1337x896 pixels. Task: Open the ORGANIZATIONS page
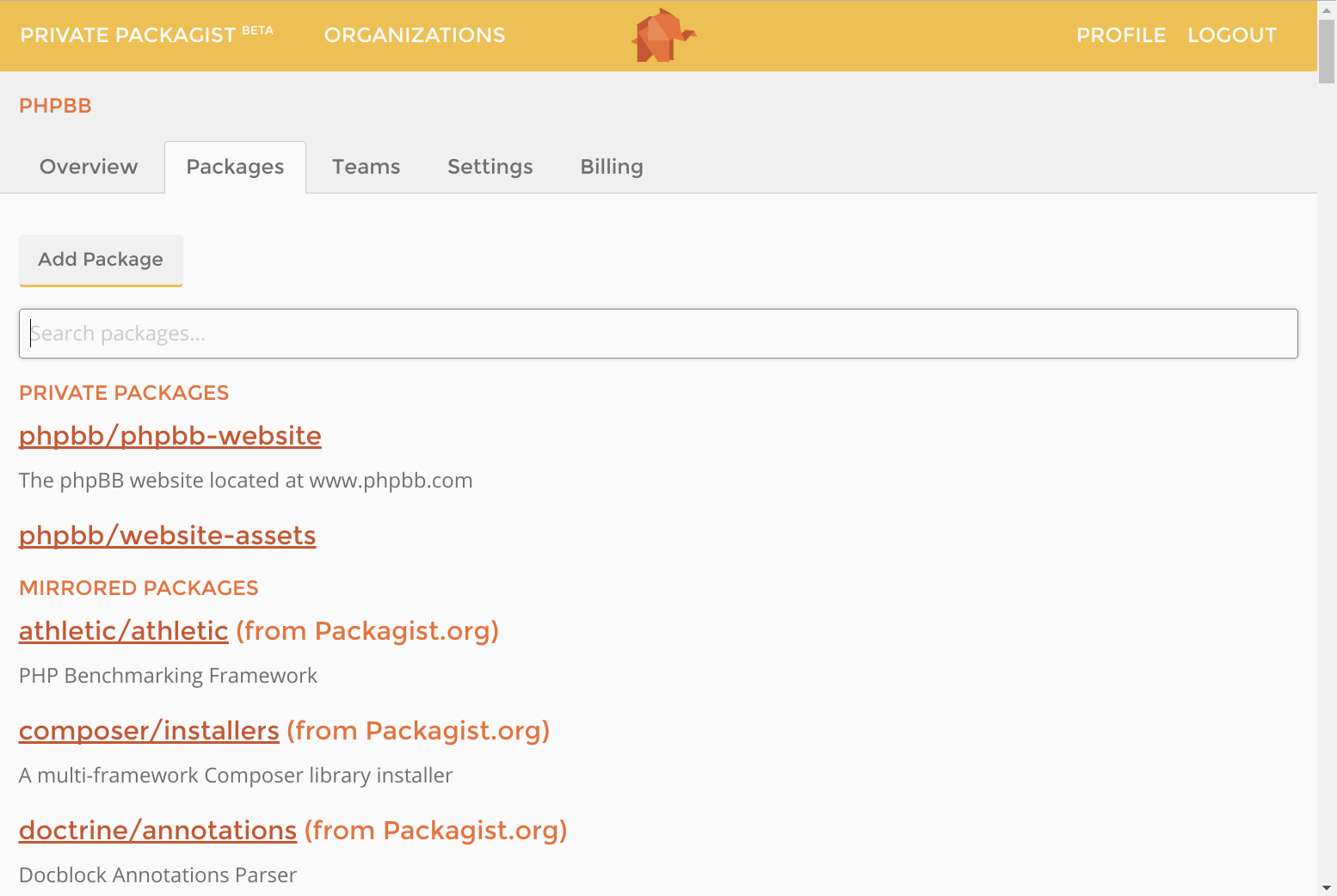(414, 35)
